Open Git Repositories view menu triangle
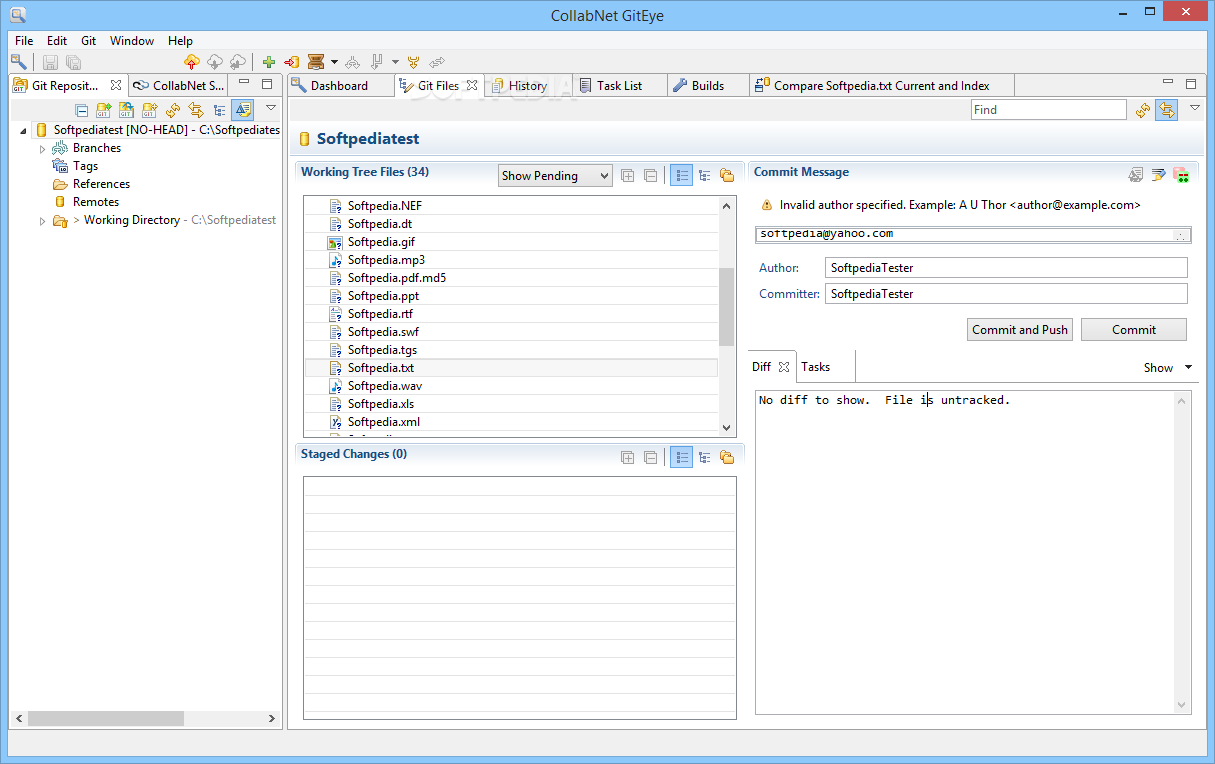 pos(270,108)
